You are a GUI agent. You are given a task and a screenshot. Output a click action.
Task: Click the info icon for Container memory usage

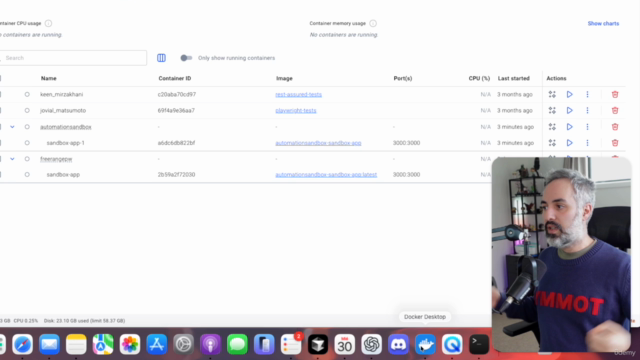(x=373, y=23)
